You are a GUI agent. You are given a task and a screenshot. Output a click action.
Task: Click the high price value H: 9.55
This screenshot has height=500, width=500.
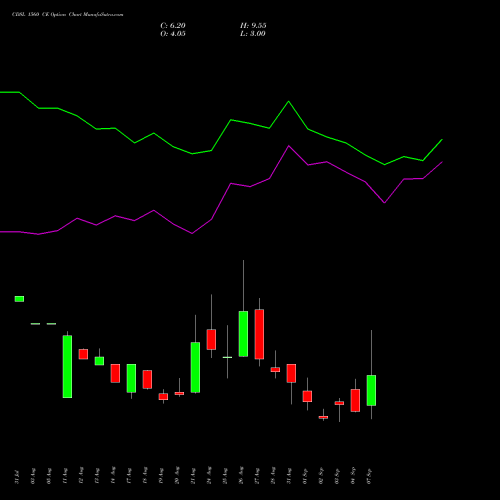click(253, 26)
